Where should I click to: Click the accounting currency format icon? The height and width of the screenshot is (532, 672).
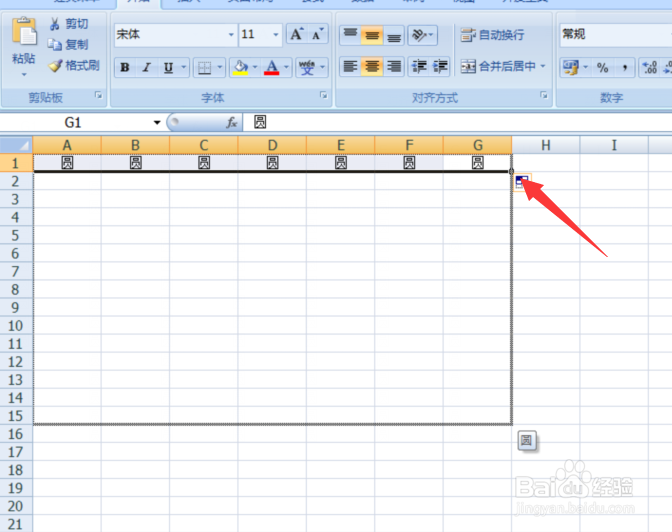(570, 67)
